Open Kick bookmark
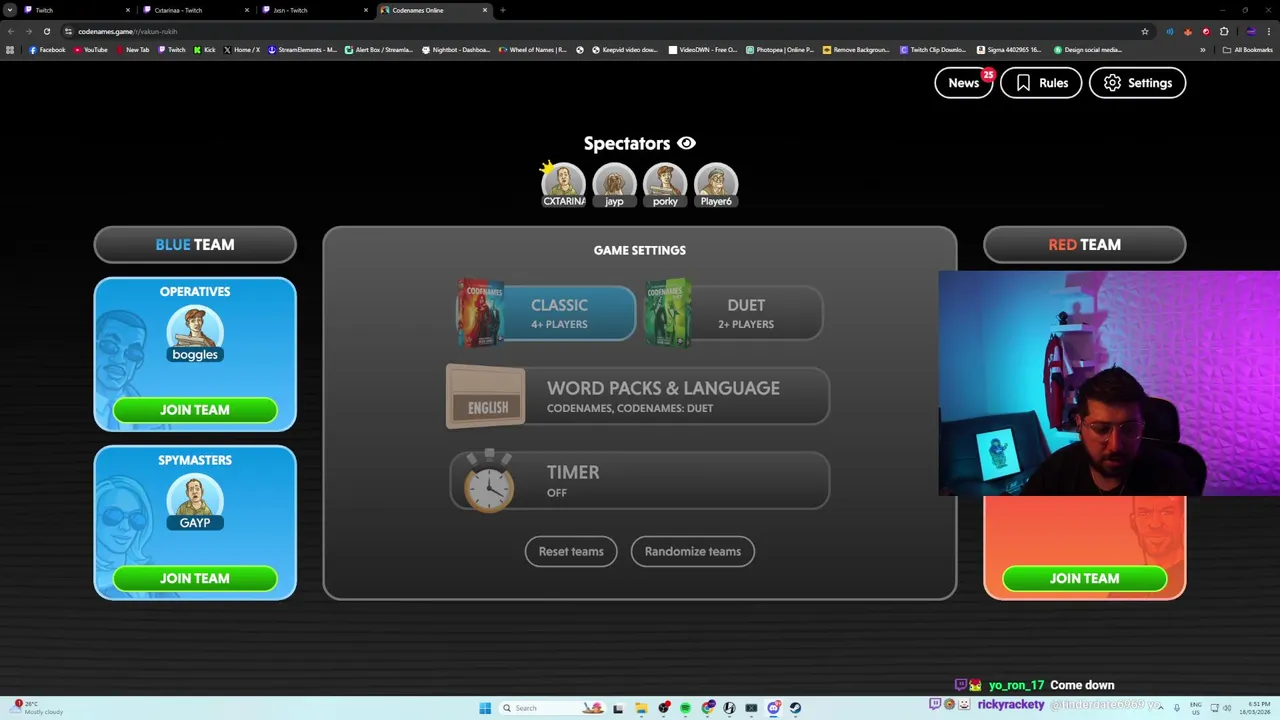 click(204, 50)
